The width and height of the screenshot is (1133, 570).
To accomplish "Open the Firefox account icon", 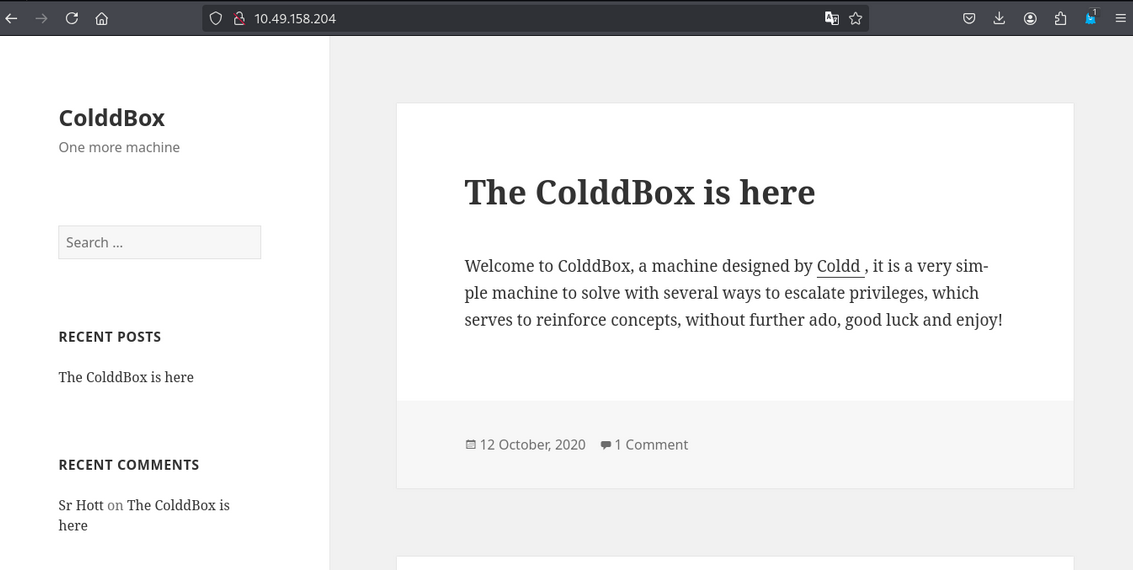I will tap(1030, 18).
